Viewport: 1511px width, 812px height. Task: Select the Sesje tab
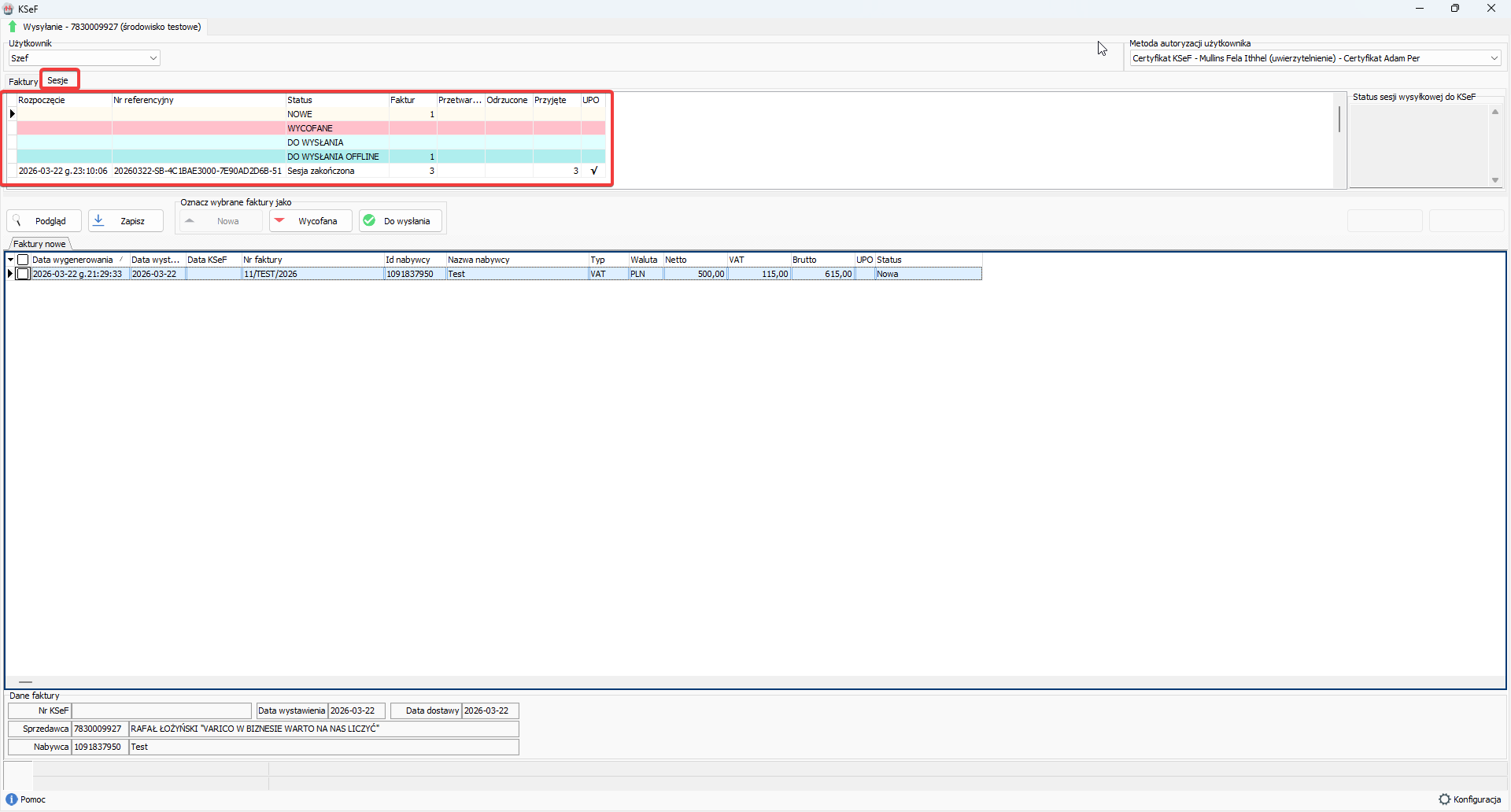58,80
